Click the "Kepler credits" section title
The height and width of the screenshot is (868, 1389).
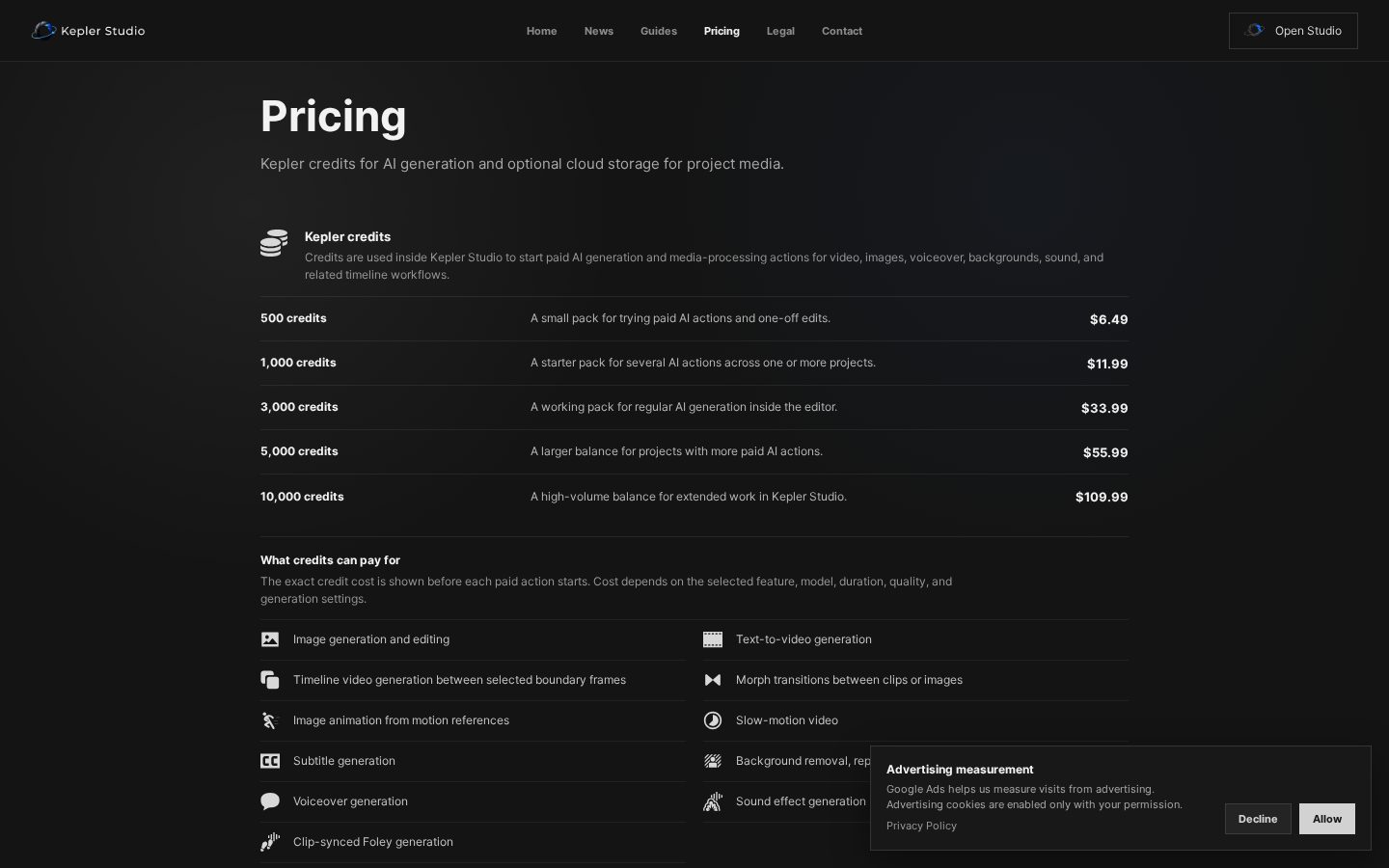click(347, 236)
